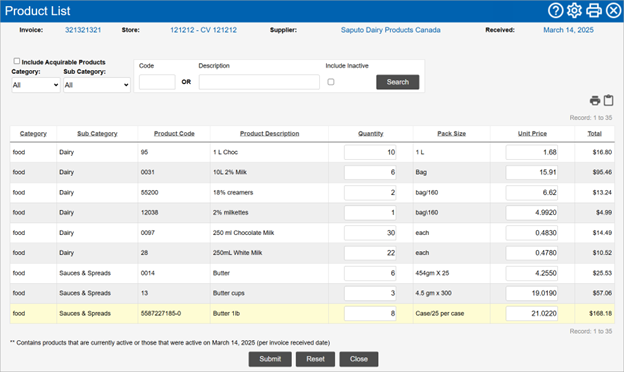Image resolution: width=624 pixels, height=372 pixels.
Task: Edit quantity field in Butter row (code 0014)
Action: (x=370, y=273)
